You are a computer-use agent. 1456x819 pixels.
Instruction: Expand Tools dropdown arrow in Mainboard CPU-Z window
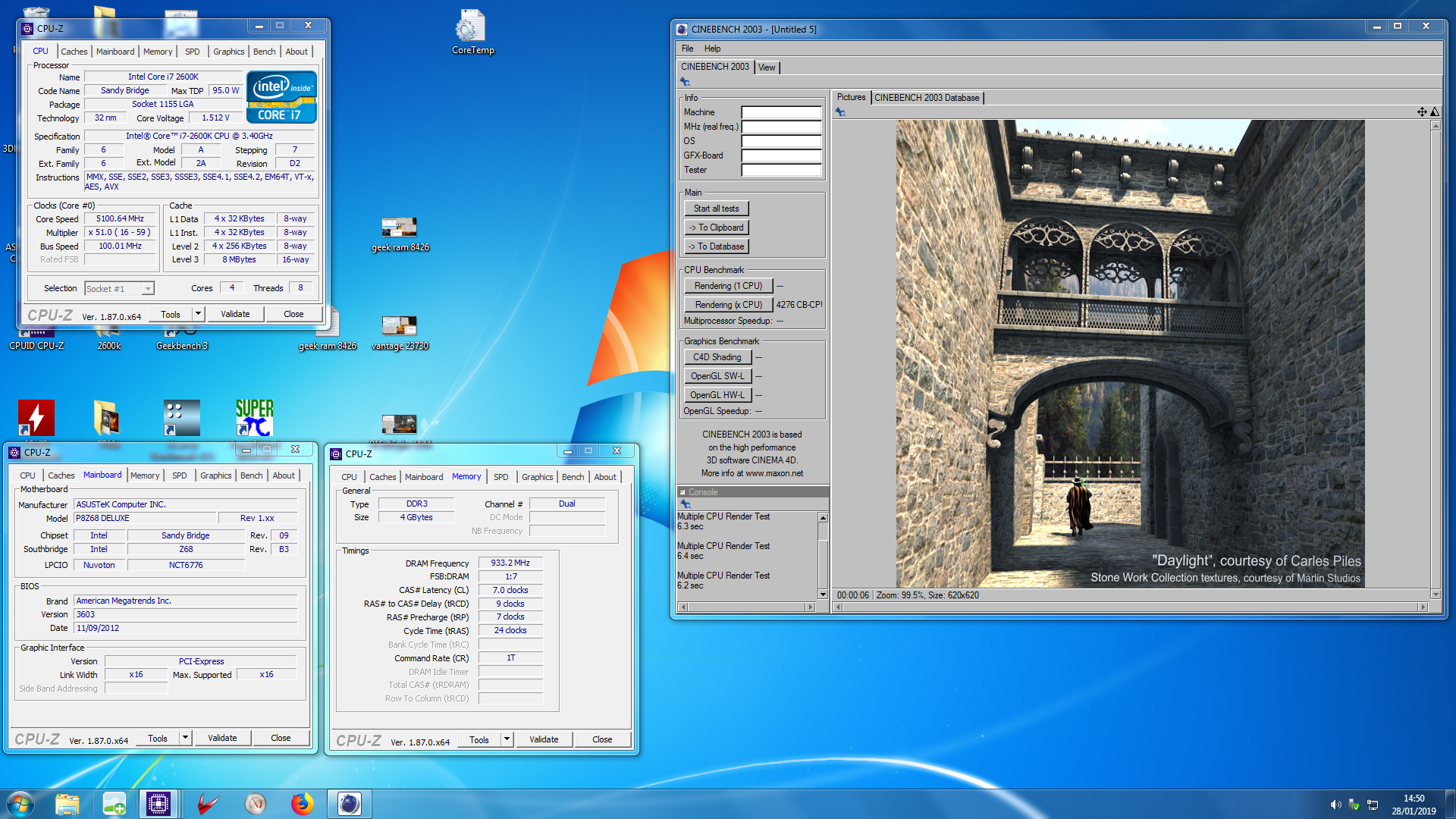coord(185,738)
